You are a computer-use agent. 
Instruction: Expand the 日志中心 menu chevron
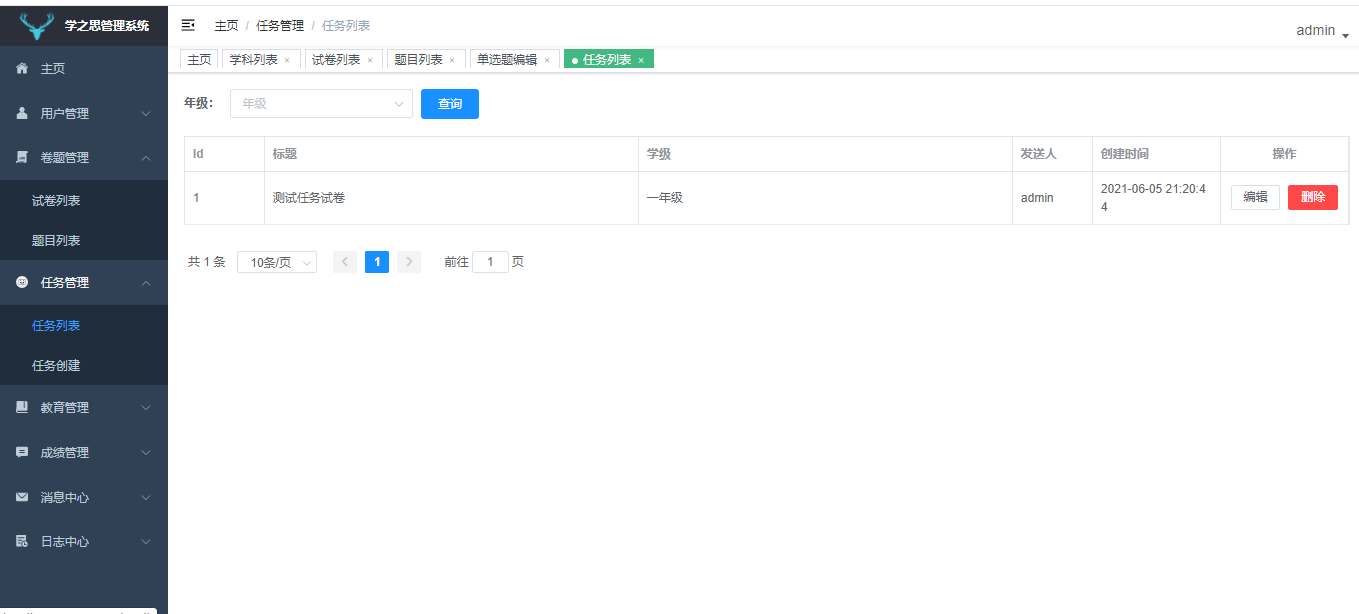[x=146, y=542]
